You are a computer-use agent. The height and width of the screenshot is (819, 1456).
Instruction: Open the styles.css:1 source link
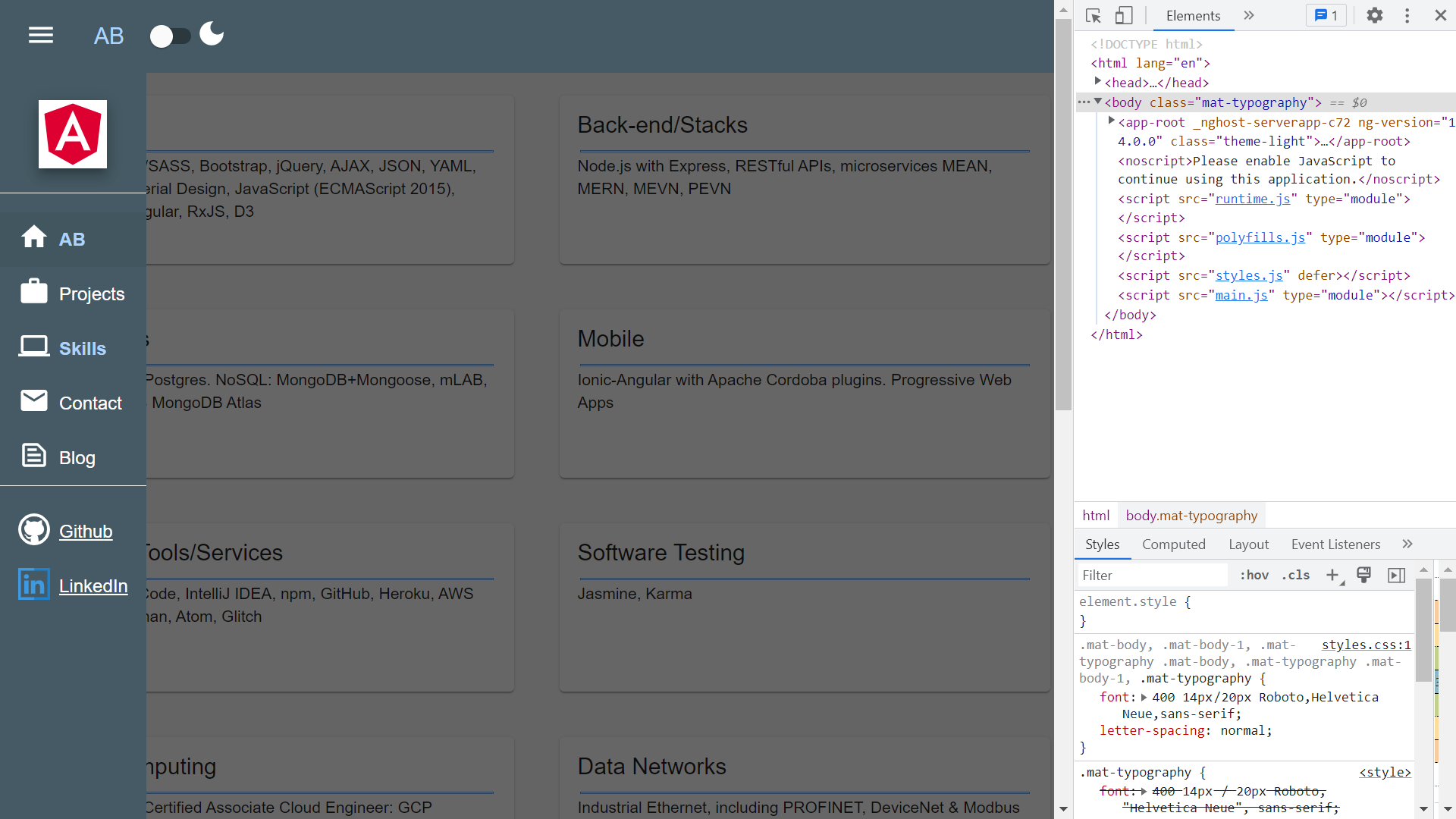coord(1366,645)
